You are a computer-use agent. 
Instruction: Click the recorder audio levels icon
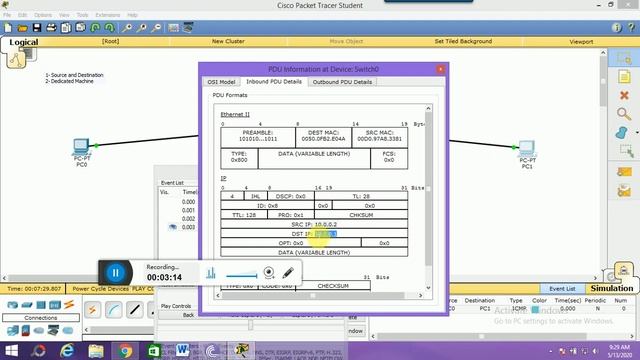pos(211,273)
